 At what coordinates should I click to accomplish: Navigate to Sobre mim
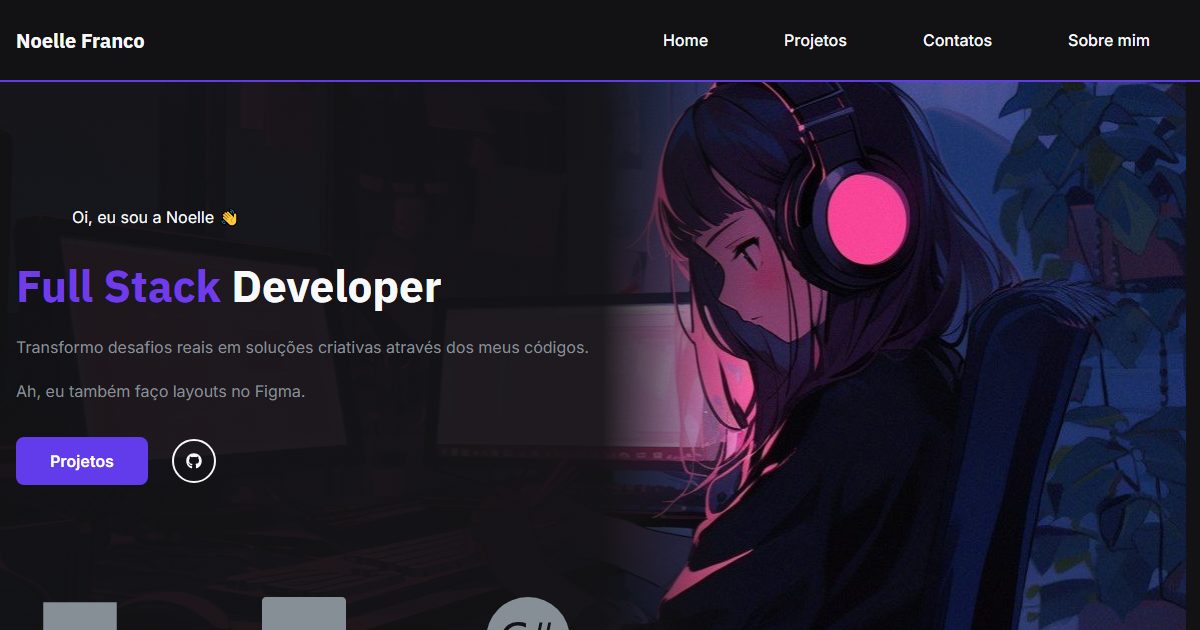click(x=1109, y=41)
